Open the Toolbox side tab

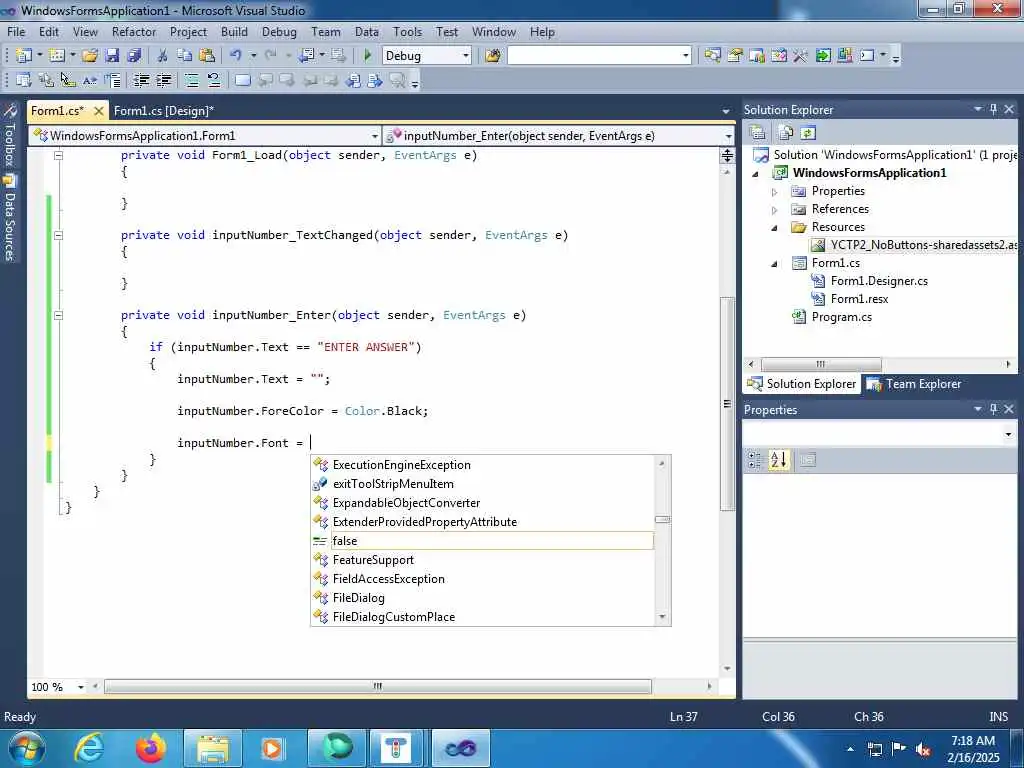(9, 137)
